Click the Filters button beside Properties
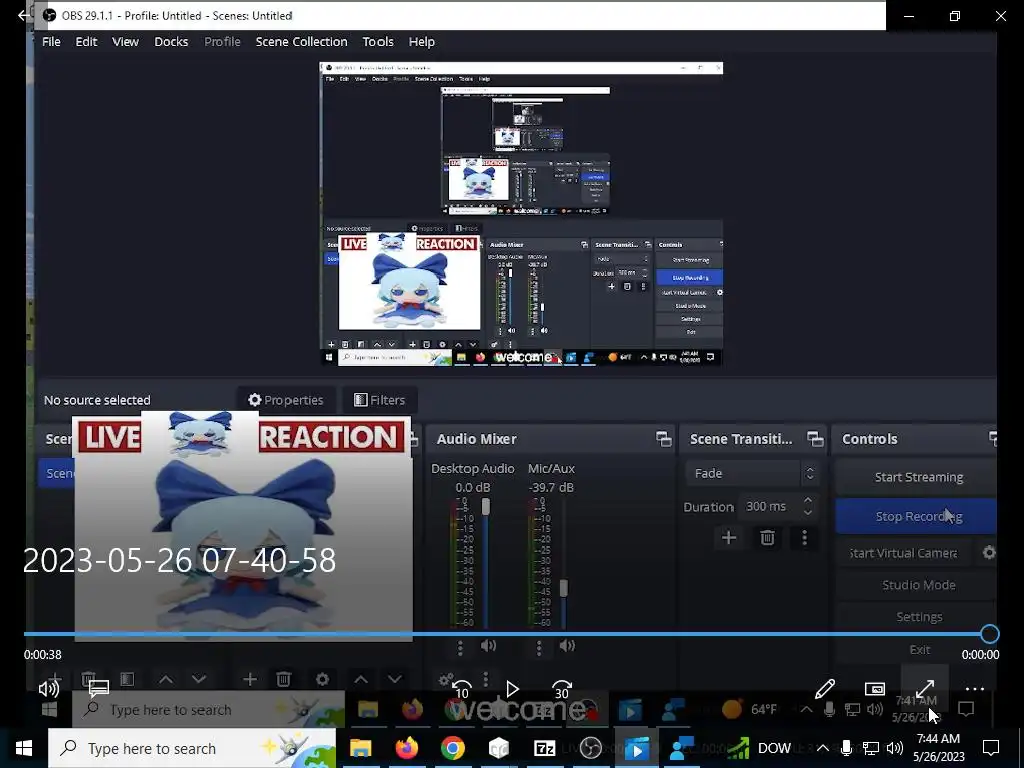Screen dimensions: 1024x768 coord(379,400)
